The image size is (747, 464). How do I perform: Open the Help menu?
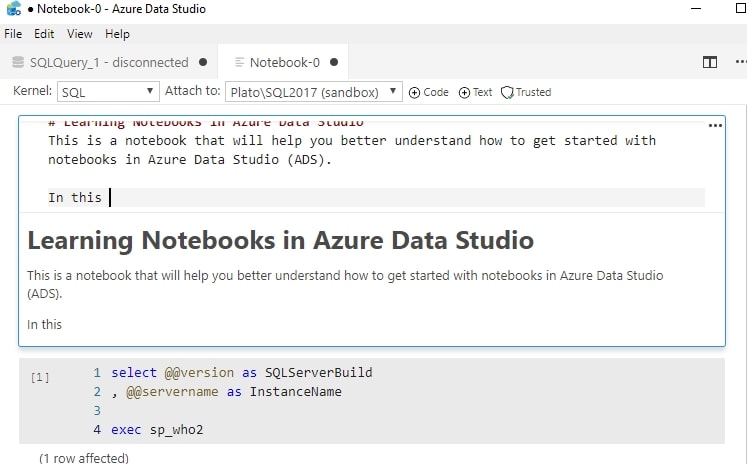coord(117,34)
